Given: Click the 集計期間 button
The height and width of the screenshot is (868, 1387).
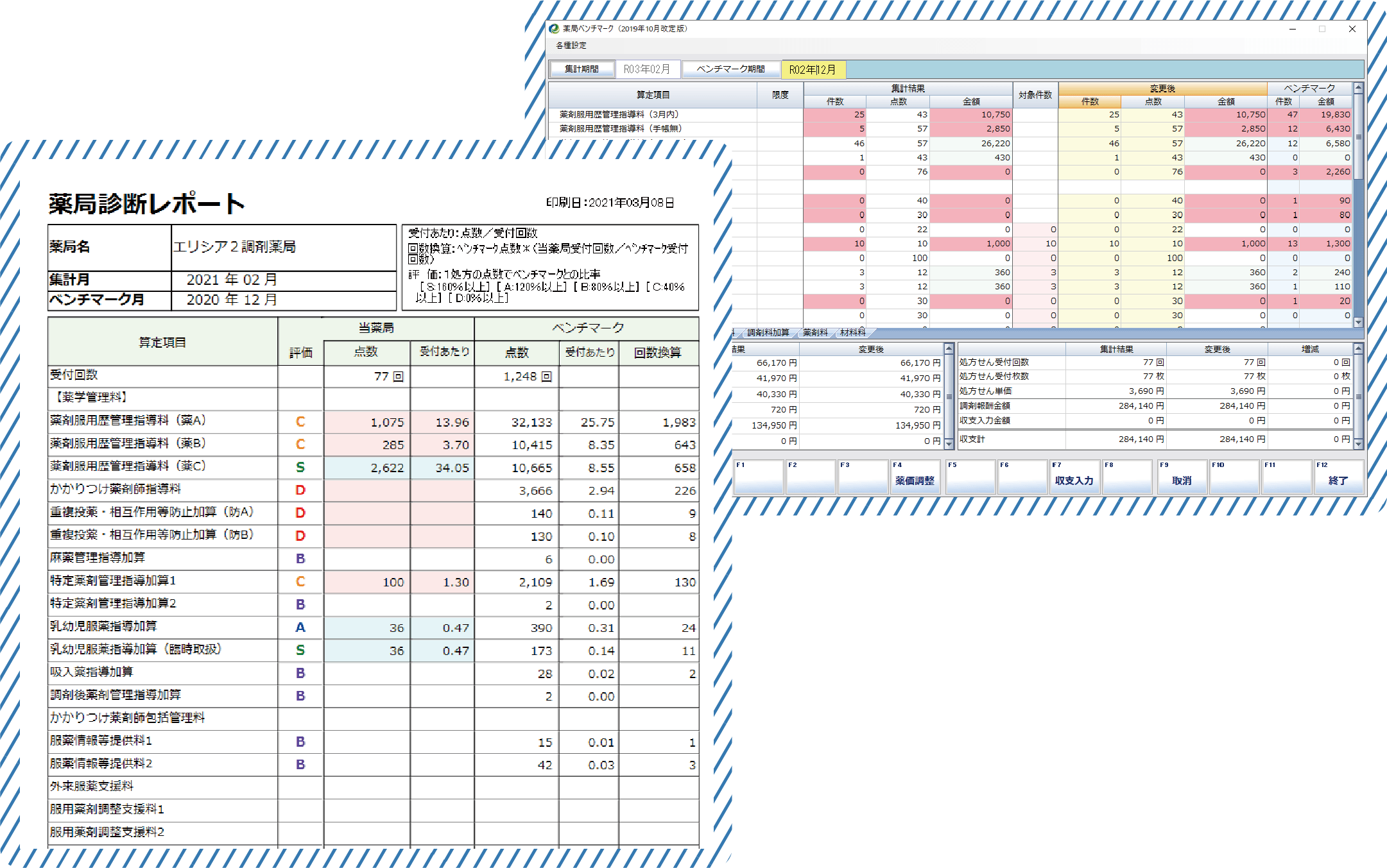Looking at the screenshot, I should (x=582, y=69).
